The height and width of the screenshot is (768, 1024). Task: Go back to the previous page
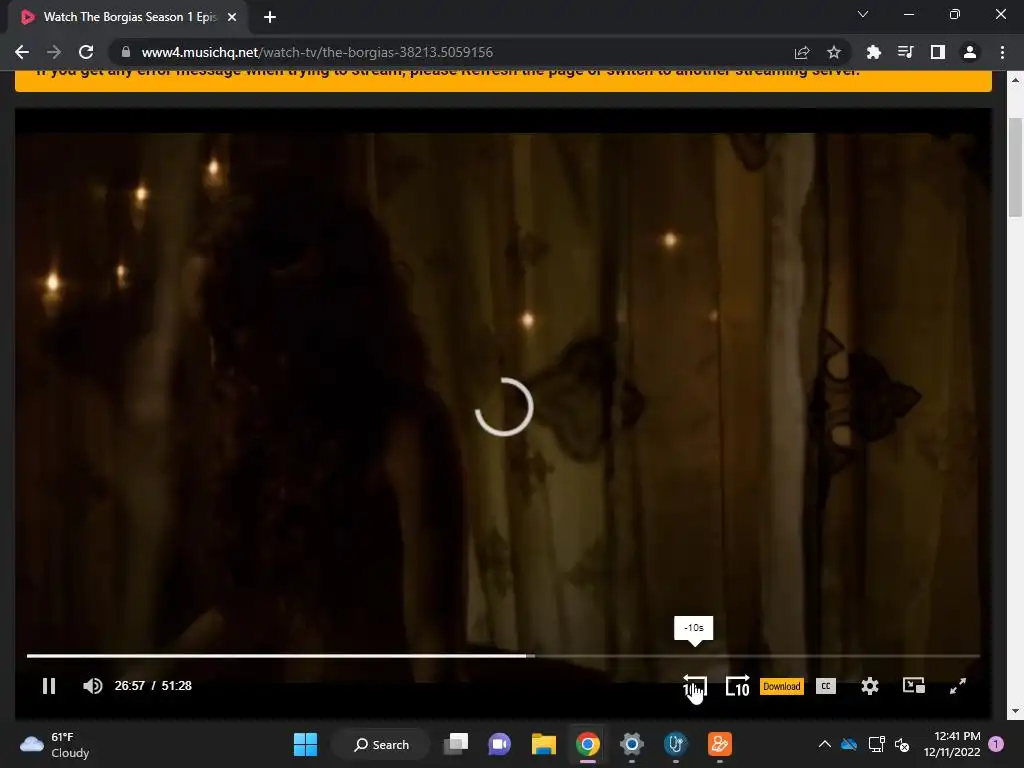tap(22, 52)
